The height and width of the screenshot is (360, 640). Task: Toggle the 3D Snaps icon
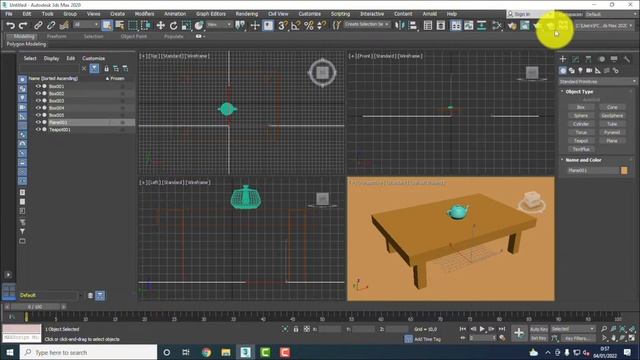click(x=282, y=25)
